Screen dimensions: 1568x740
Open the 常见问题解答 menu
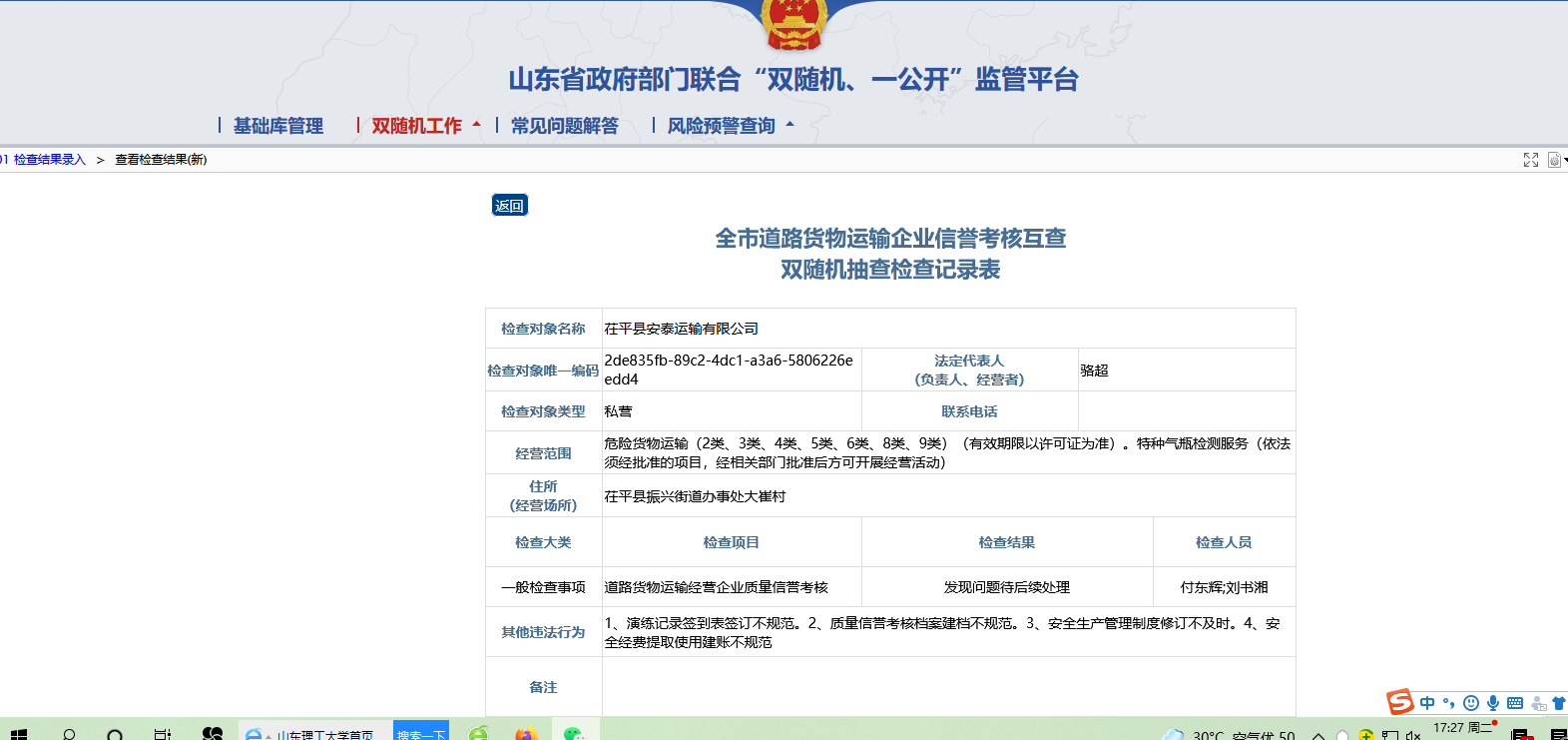coord(565,126)
